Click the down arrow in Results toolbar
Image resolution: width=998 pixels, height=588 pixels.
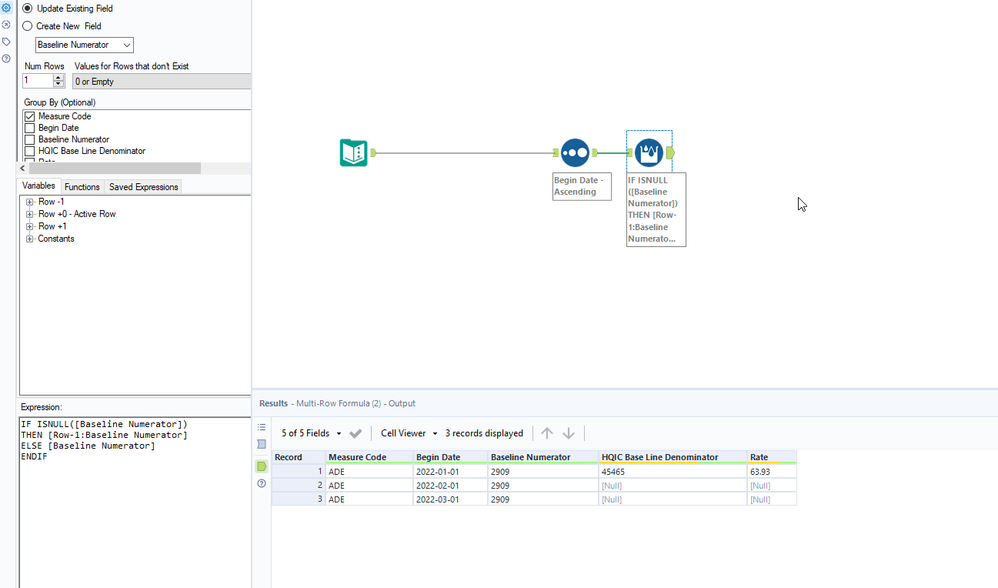point(568,433)
